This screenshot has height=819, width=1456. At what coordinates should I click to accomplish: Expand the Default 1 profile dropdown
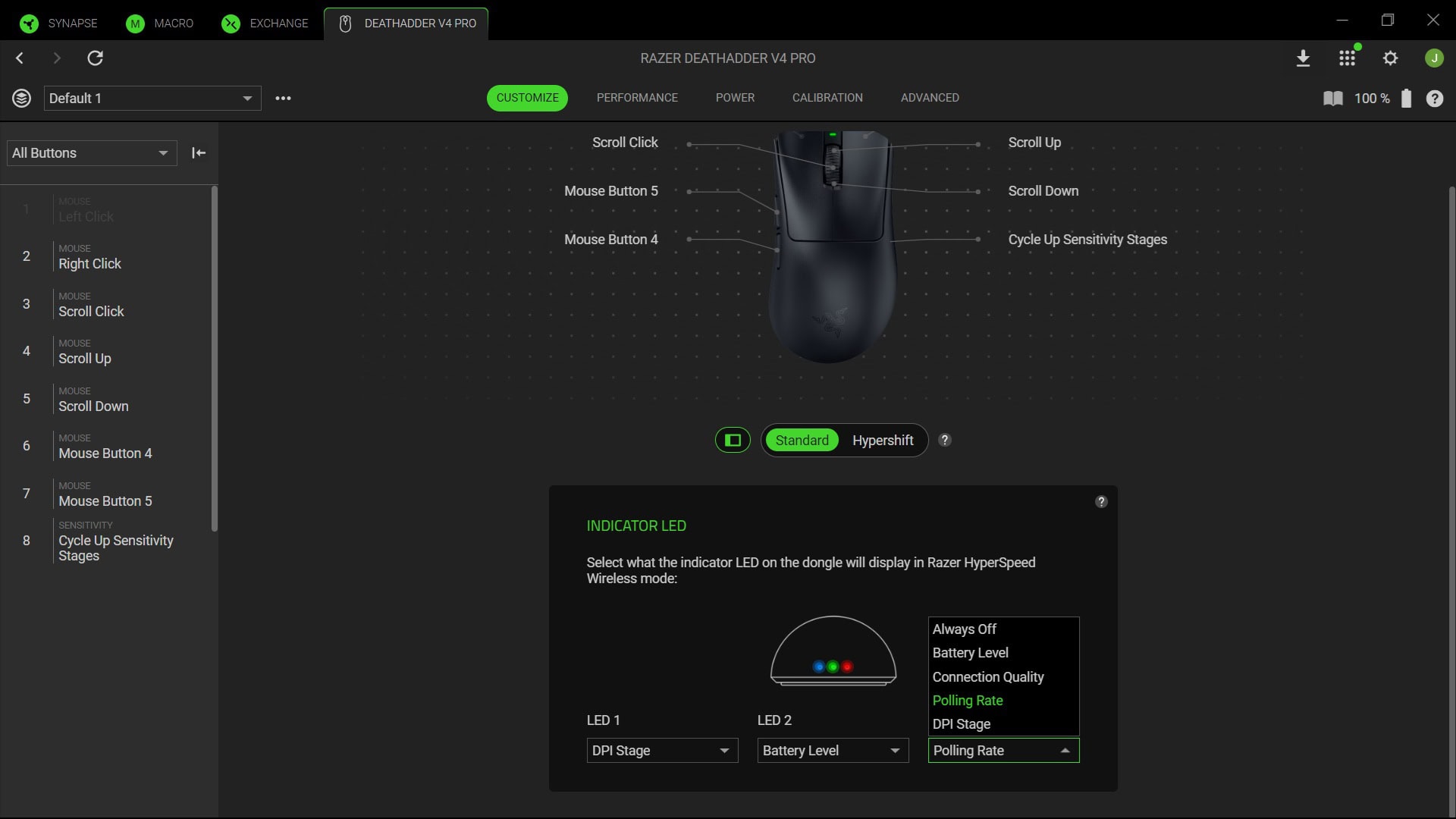tap(152, 99)
